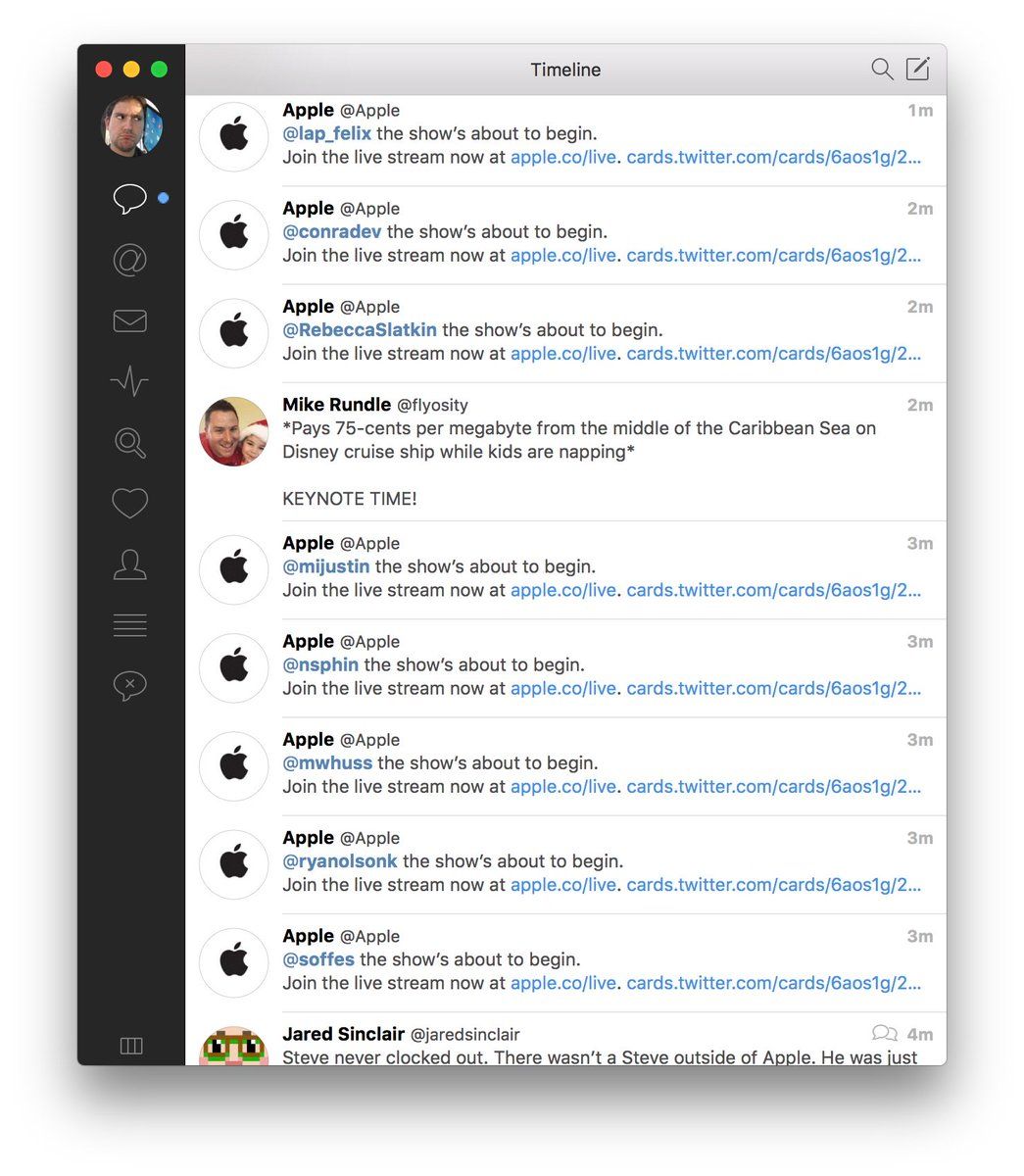1024x1176 pixels.
Task: Open the @RebeccaSlatkin mention link
Action: [360, 329]
